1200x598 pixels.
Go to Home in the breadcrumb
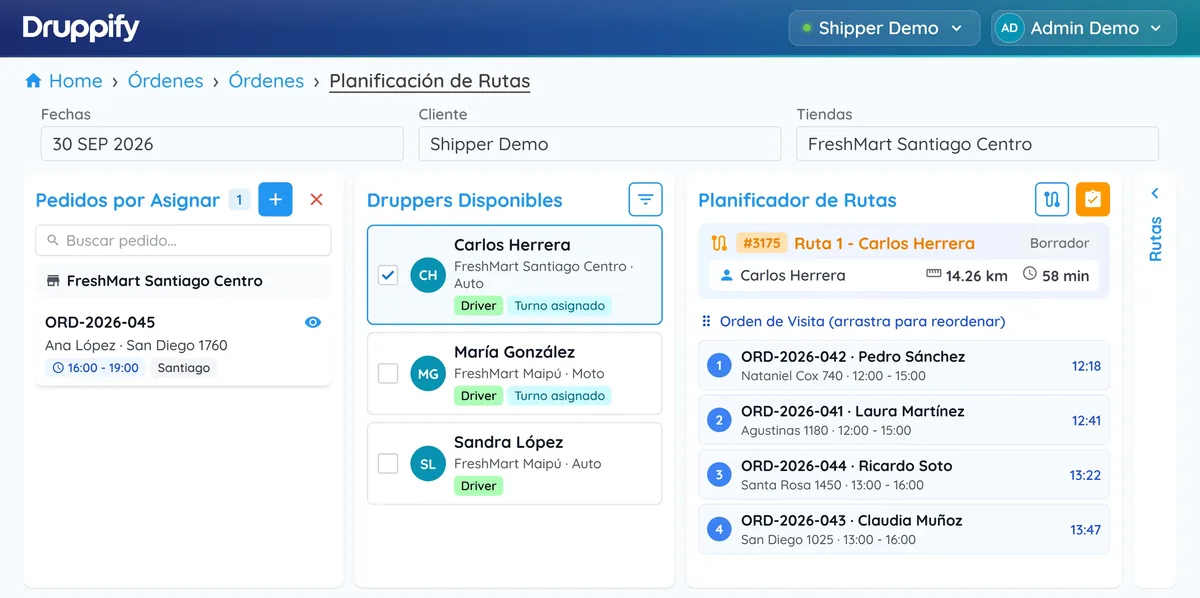[x=75, y=81]
